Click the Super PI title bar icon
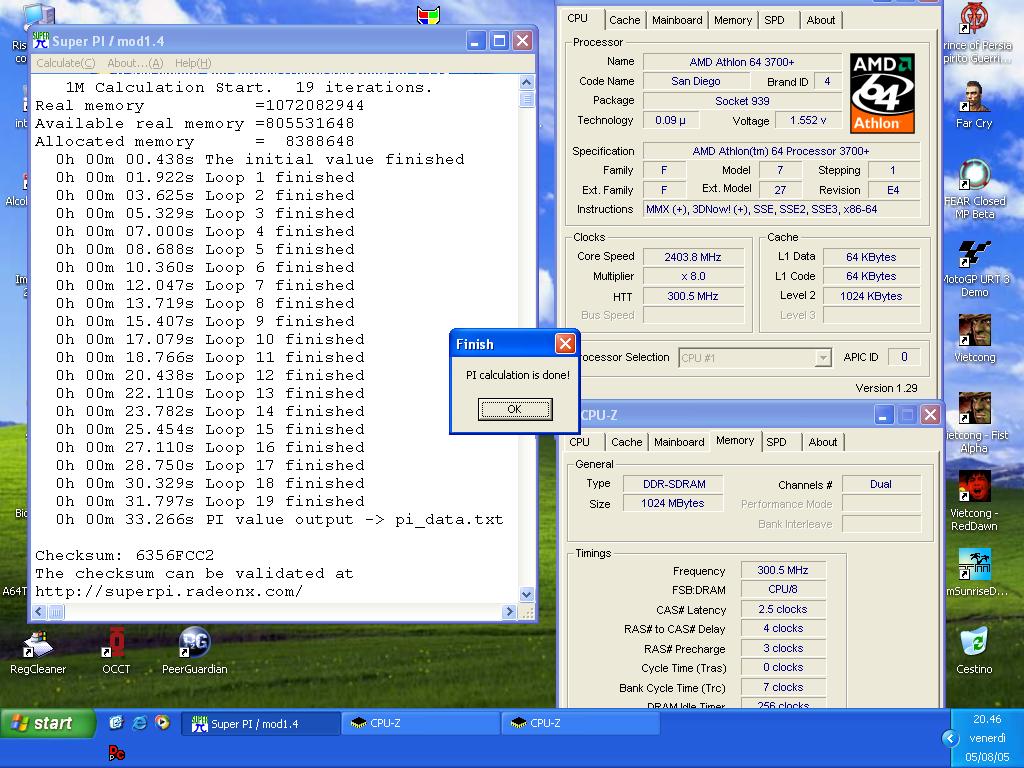The height and width of the screenshot is (768, 1024). tap(40, 41)
